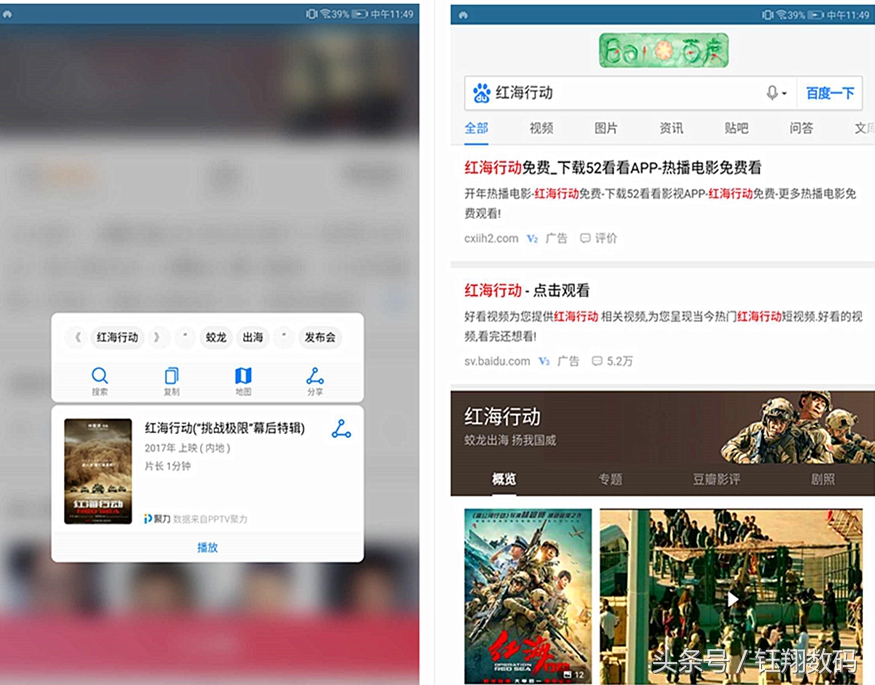Viewport: 875px width, 685px height.
Task: Switch to the 贴吧 tab
Action: point(736,128)
